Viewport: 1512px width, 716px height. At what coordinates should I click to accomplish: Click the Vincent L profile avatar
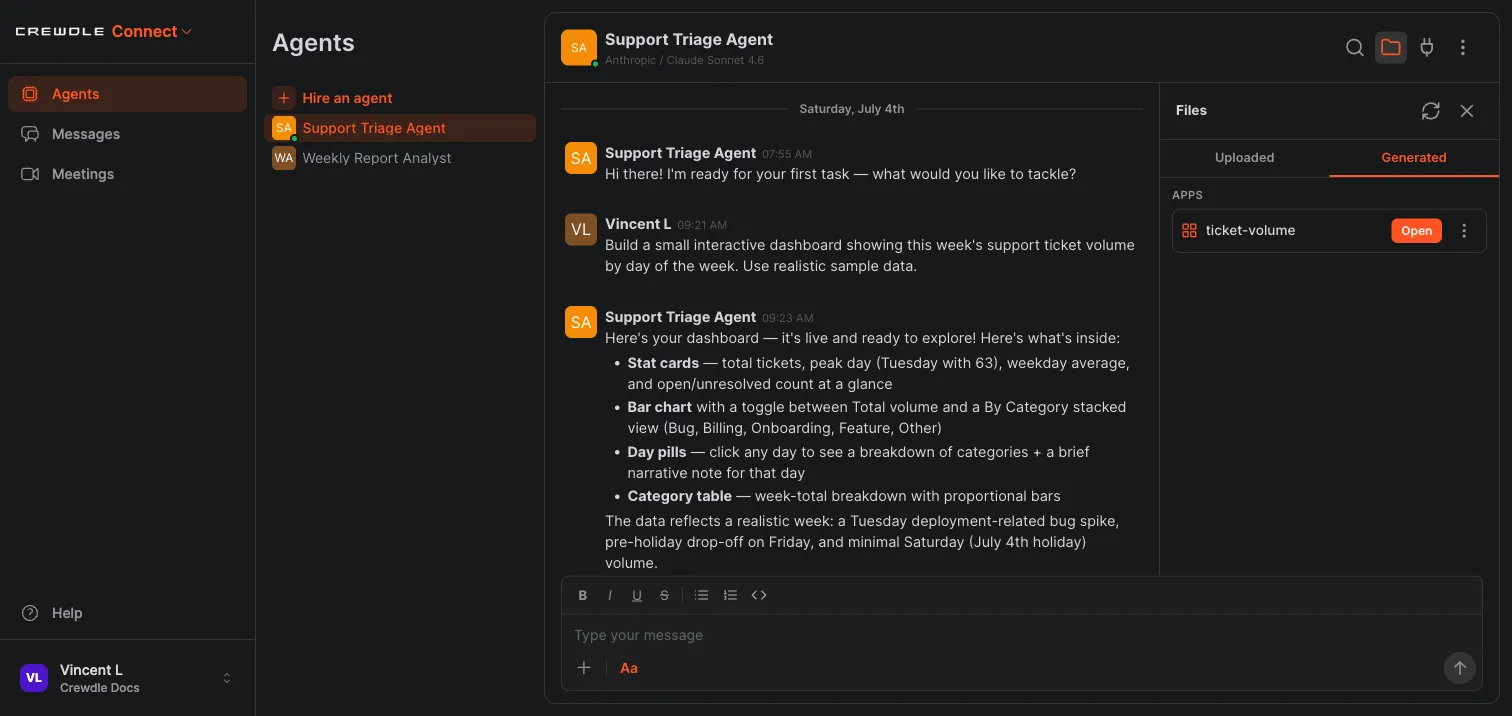tap(34, 678)
